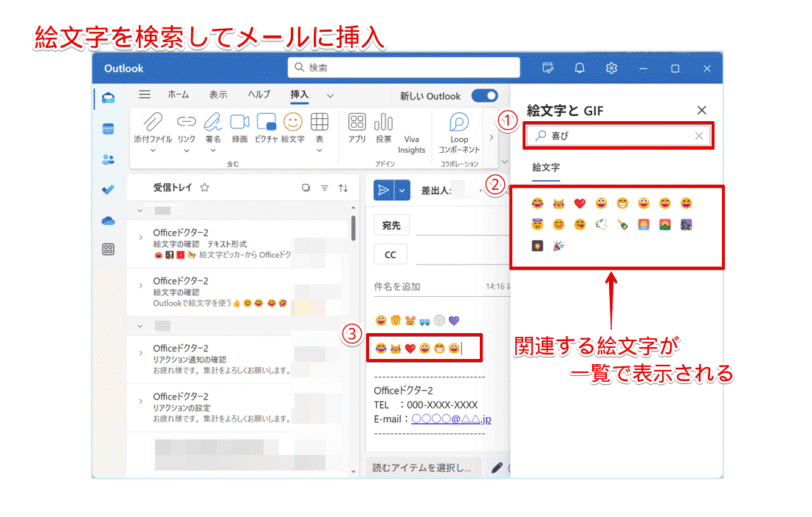Click the chat feedback icon beside the bell

[548, 68]
